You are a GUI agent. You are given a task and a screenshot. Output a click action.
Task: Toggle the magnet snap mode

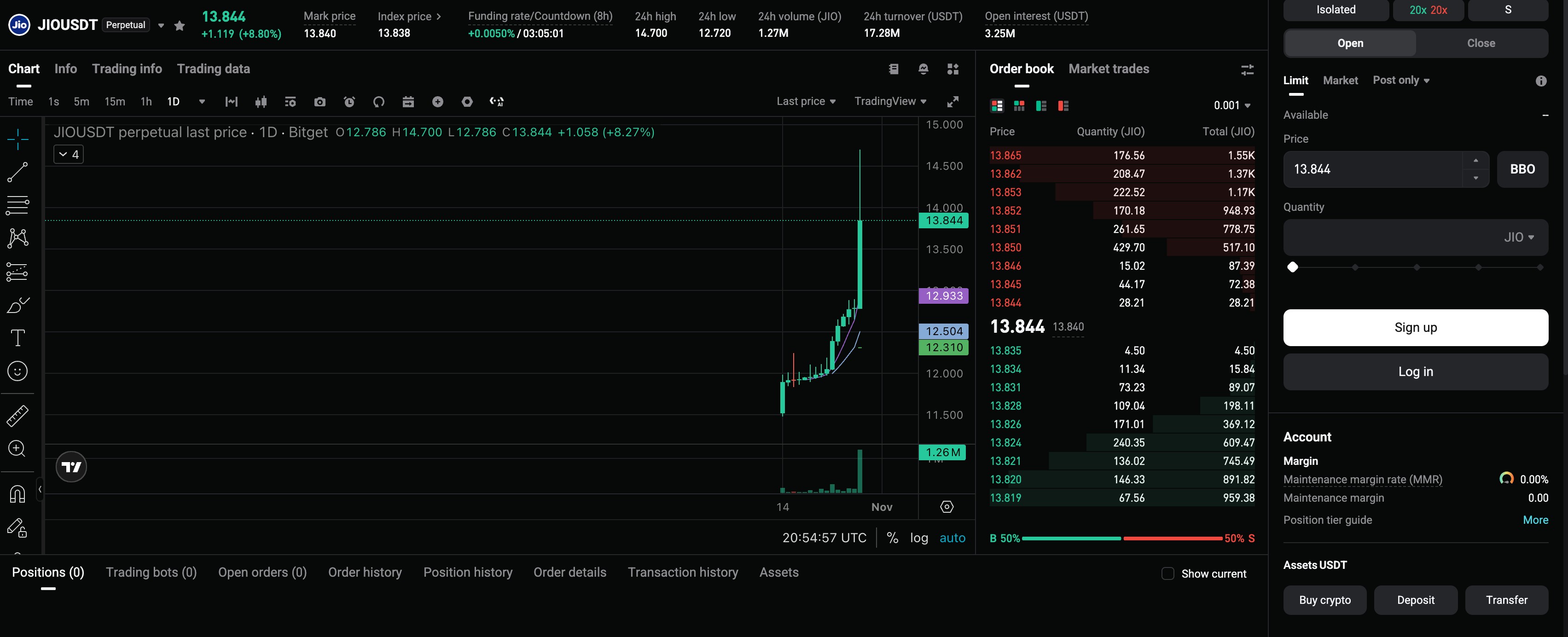click(17, 493)
